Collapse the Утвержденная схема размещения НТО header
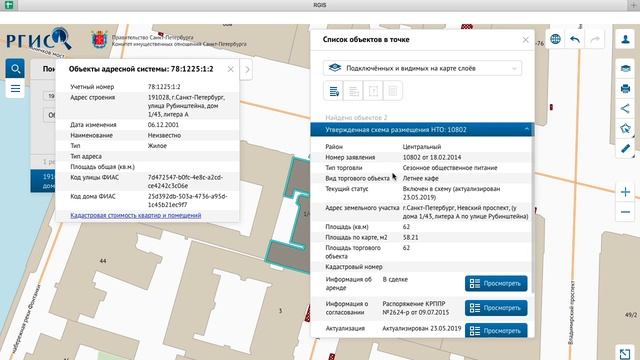 (422, 129)
